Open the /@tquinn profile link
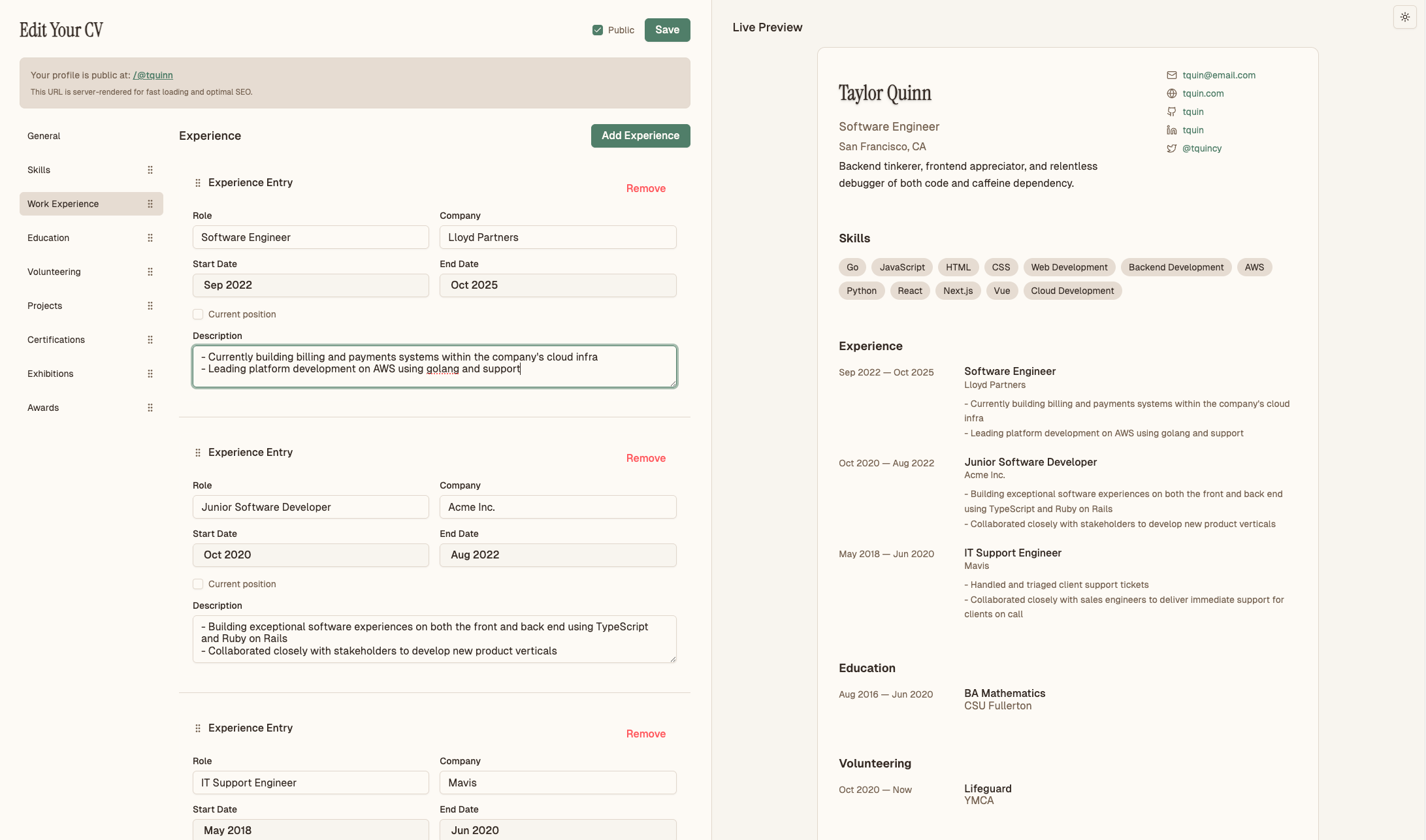This screenshot has width=1426, height=840. pos(152,75)
